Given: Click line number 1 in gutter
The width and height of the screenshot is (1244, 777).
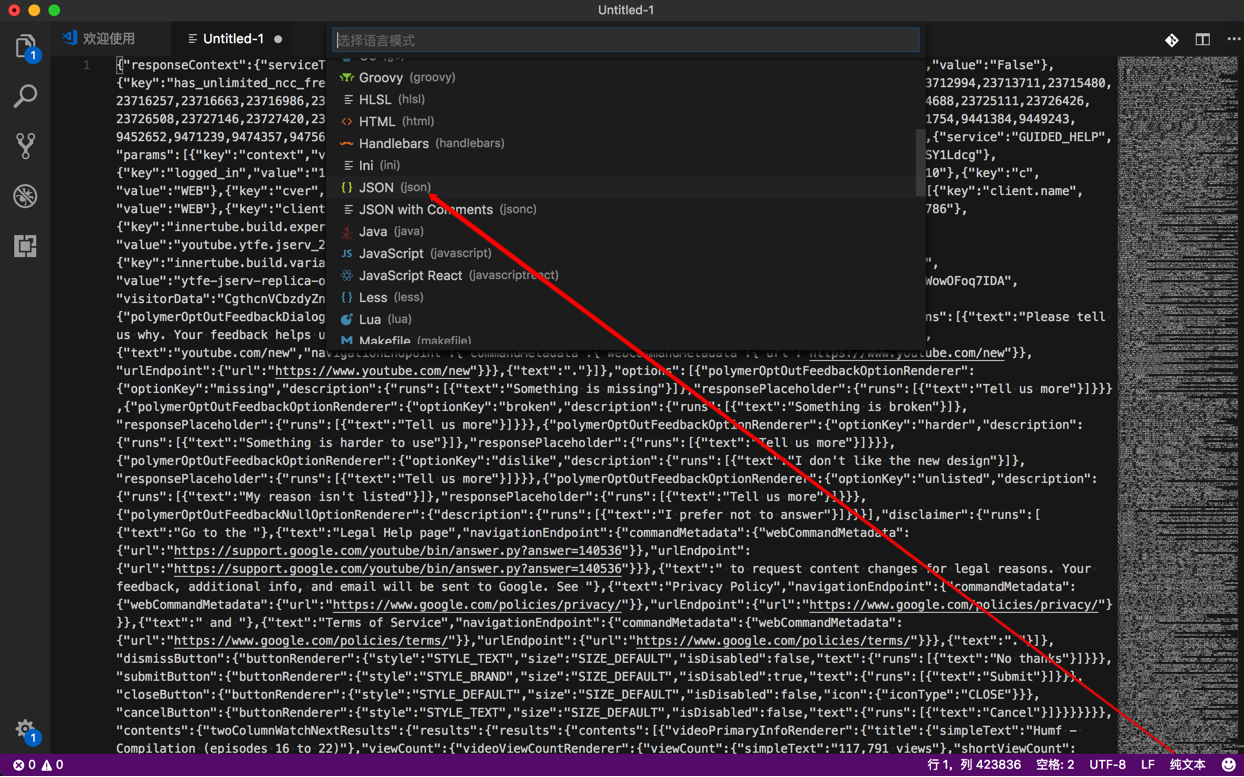Looking at the screenshot, I should tap(86, 65).
